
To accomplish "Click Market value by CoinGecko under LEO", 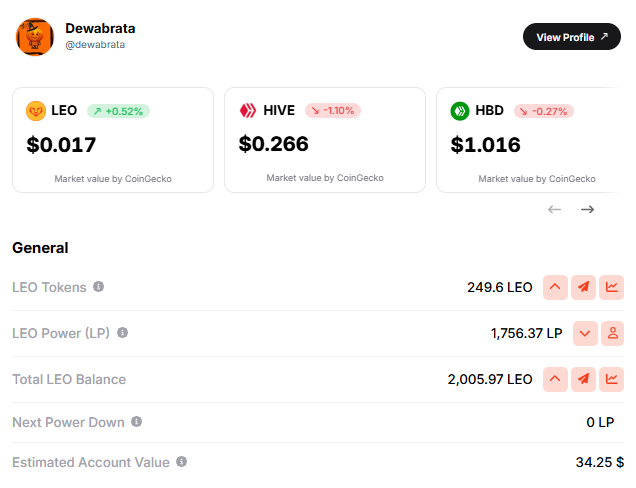I will 113,179.
